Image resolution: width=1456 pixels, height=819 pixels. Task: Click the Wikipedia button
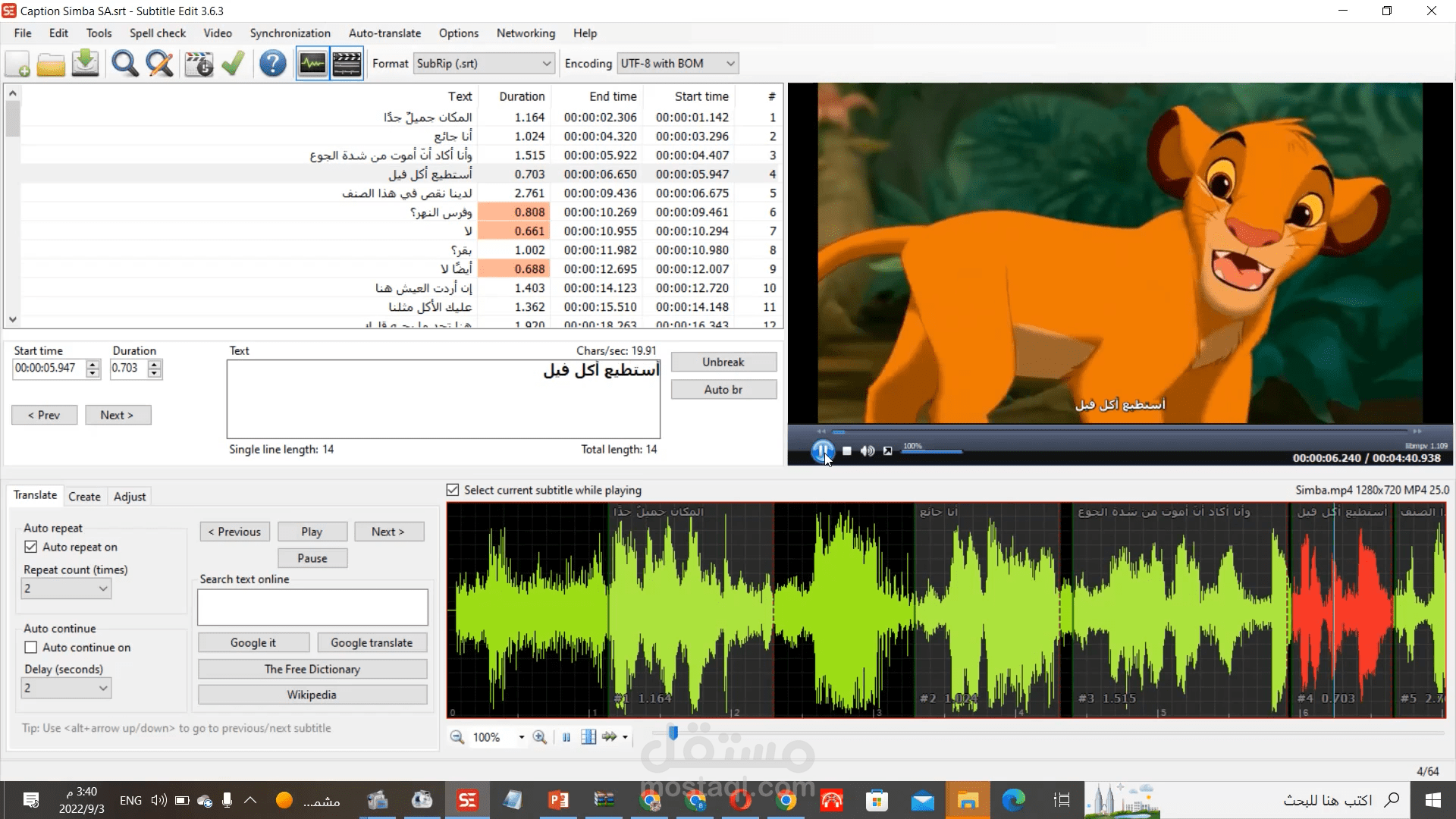pos(312,695)
